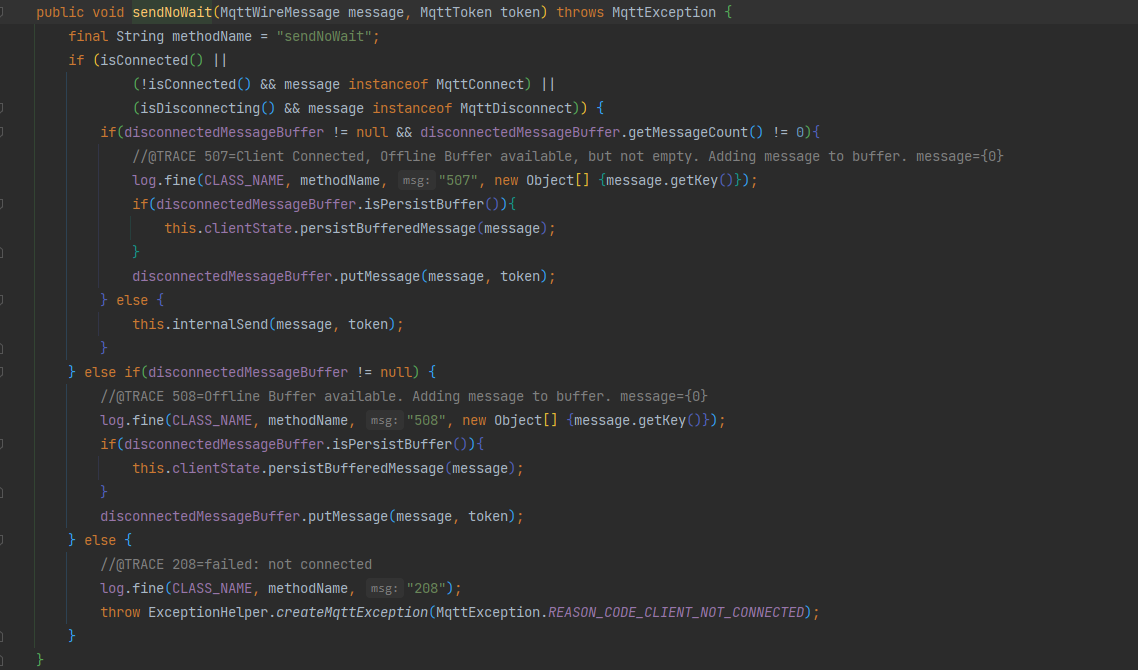Click CLASS_NAME in the "507" log line

pos(245,180)
